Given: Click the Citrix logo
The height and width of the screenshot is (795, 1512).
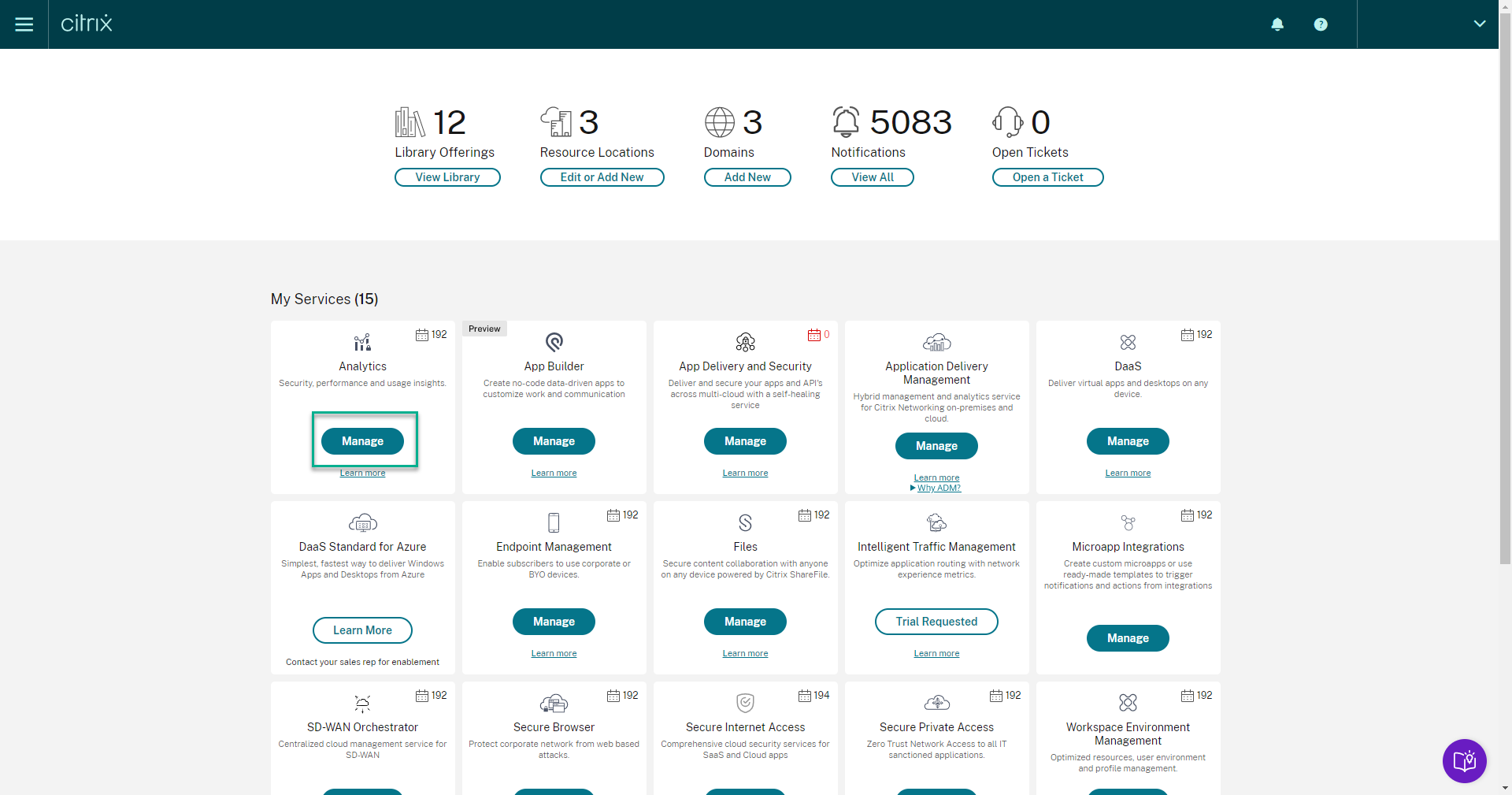Looking at the screenshot, I should pos(87,24).
